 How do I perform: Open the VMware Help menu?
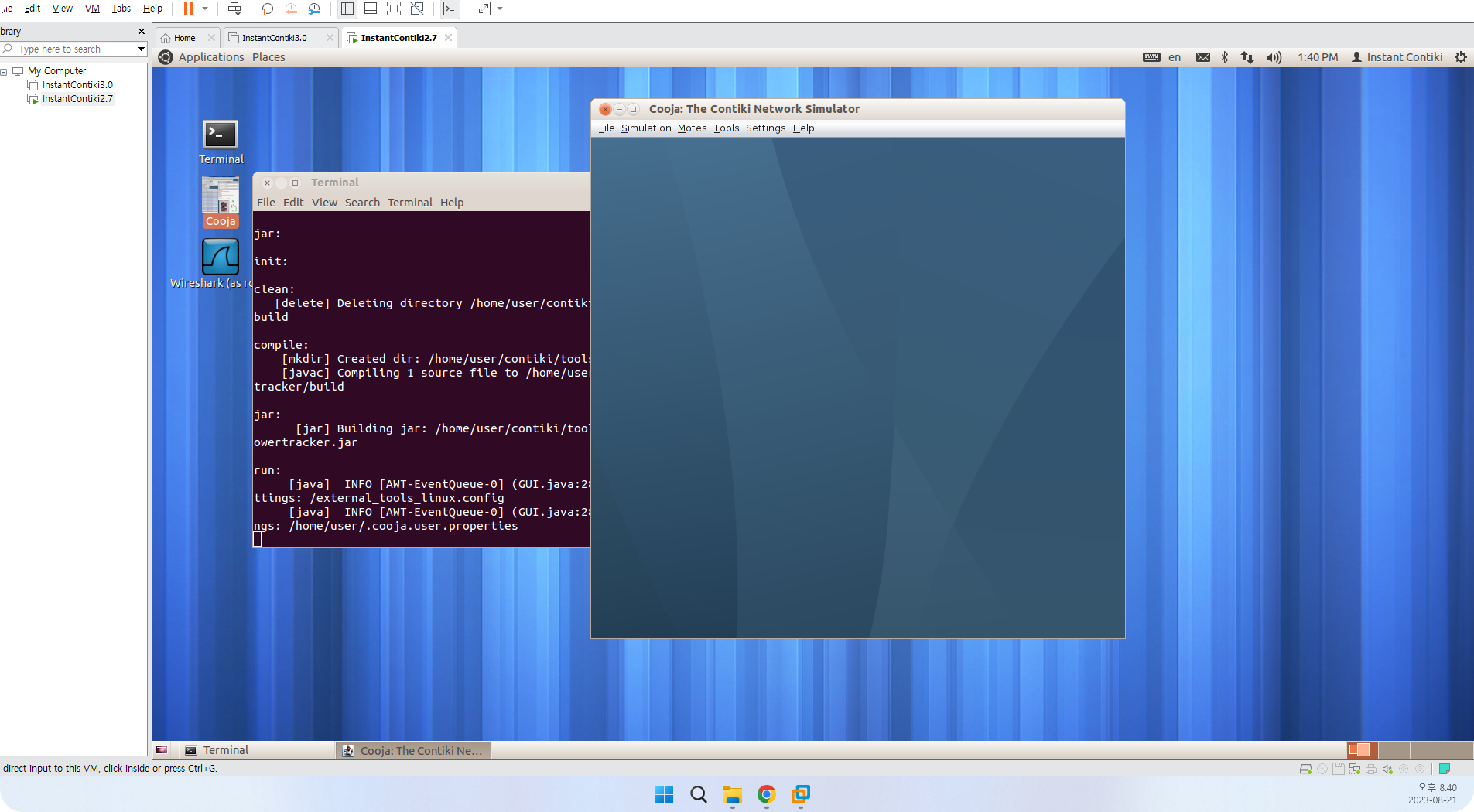click(x=152, y=9)
